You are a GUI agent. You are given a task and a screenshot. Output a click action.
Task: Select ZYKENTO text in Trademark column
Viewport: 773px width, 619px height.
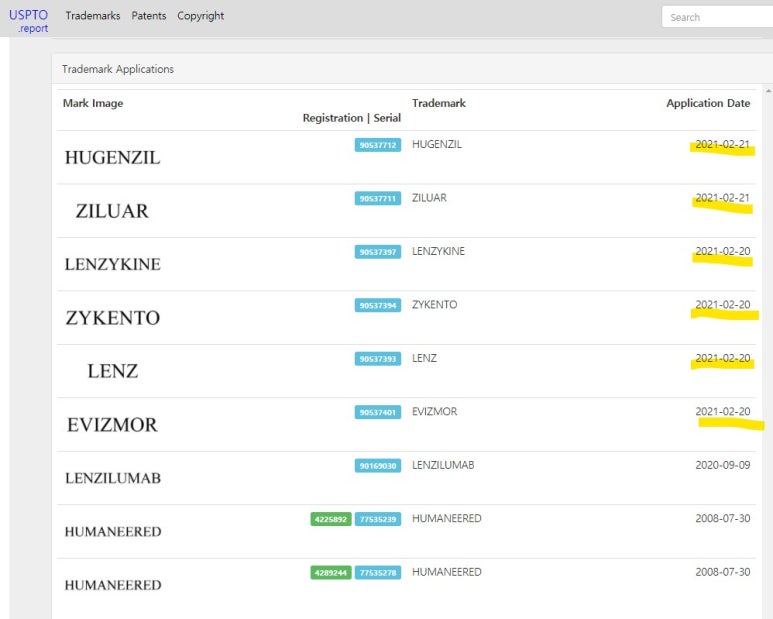click(x=434, y=305)
